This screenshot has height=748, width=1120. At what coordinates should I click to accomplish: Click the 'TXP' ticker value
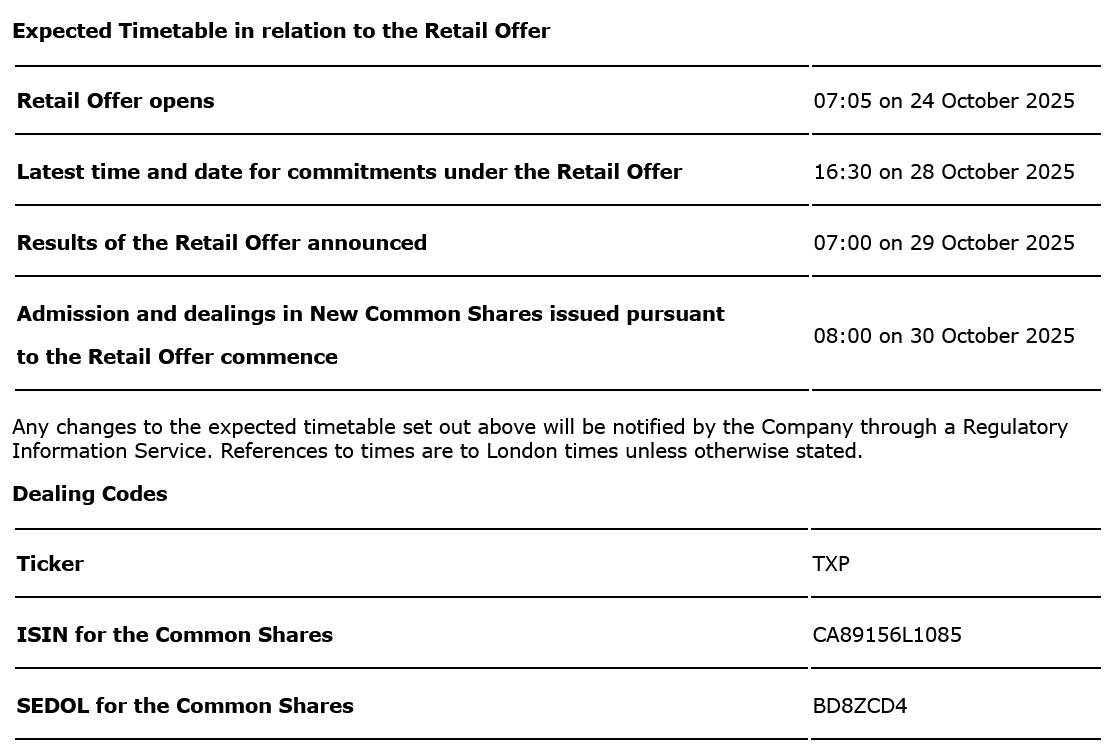point(831,564)
